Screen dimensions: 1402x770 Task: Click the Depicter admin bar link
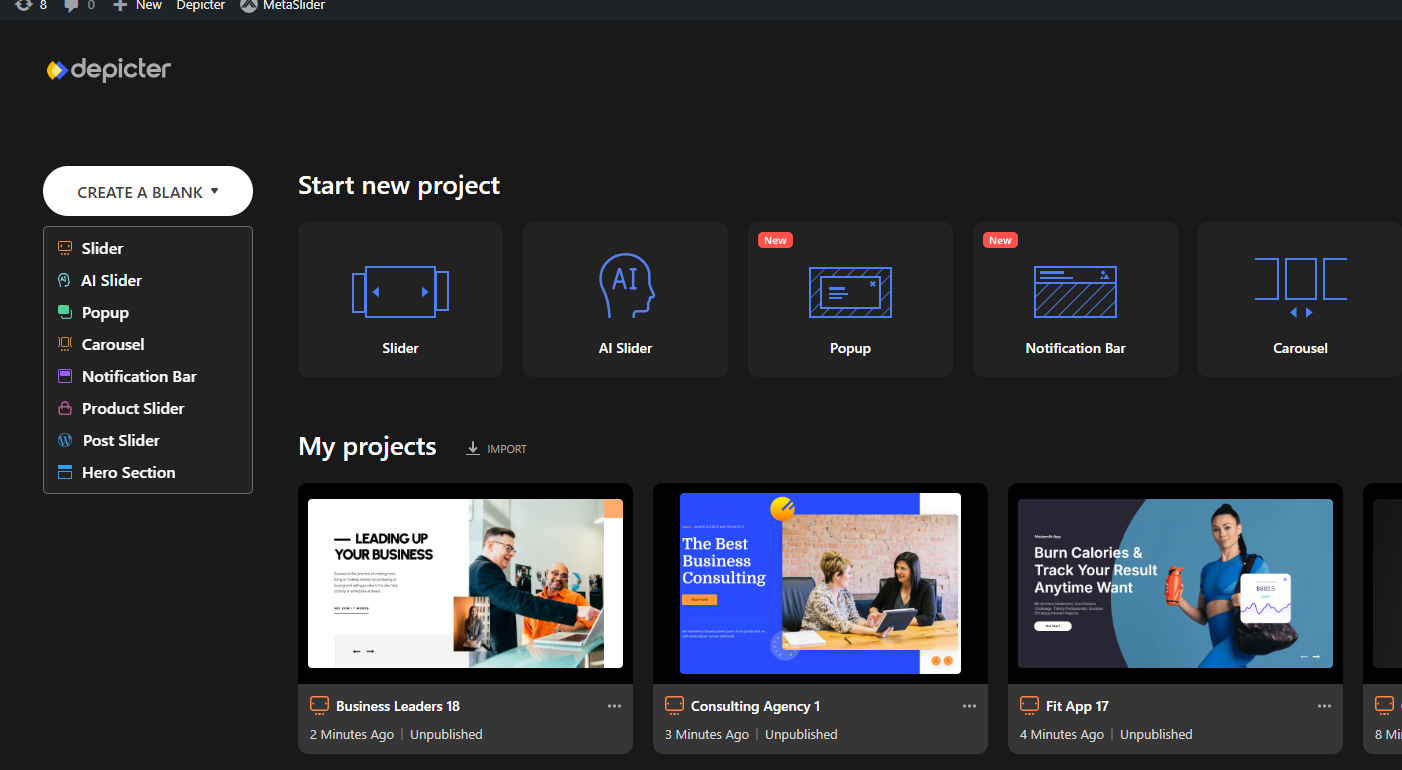point(200,5)
